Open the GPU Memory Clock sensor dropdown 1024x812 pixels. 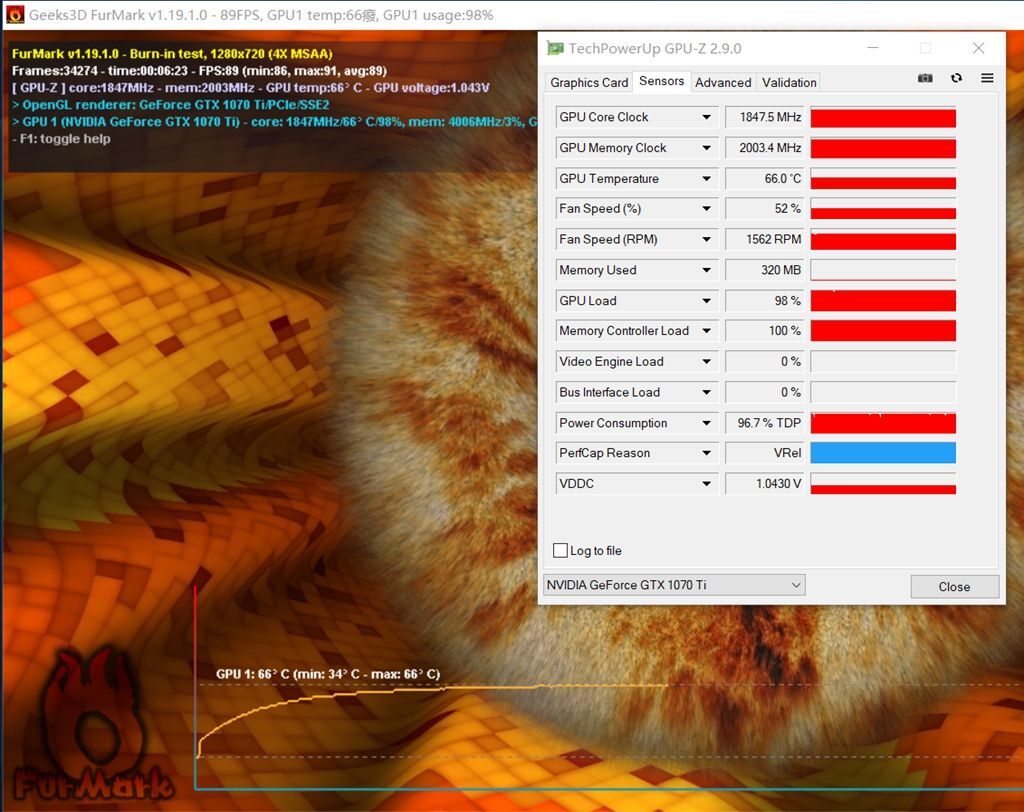tap(706, 148)
